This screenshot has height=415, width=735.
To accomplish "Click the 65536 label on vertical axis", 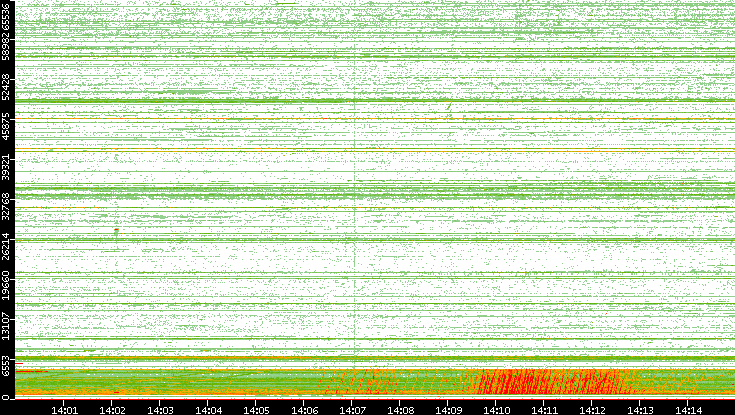I will [7, 20].
